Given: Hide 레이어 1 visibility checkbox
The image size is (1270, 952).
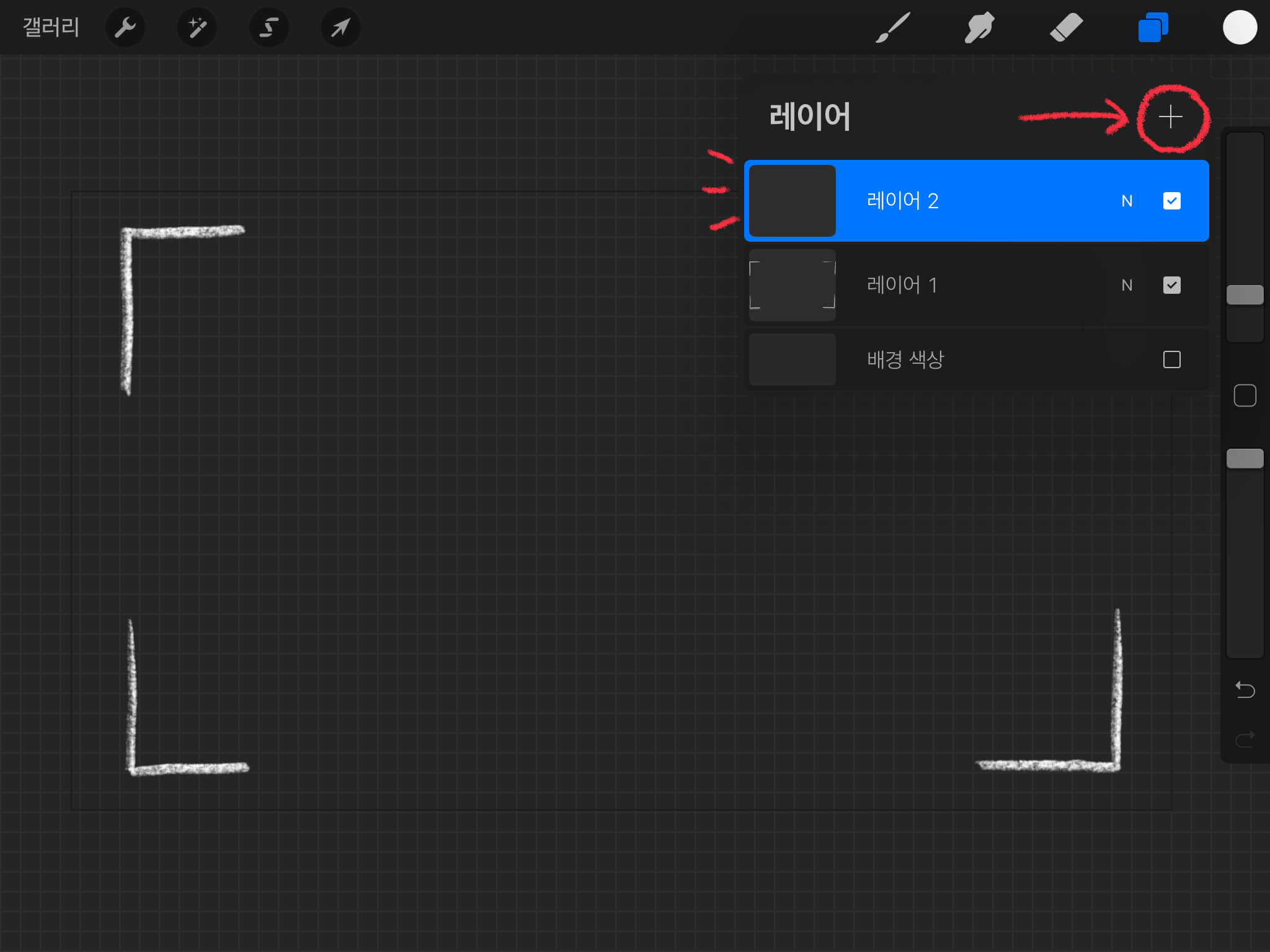Looking at the screenshot, I should click(1171, 285).
